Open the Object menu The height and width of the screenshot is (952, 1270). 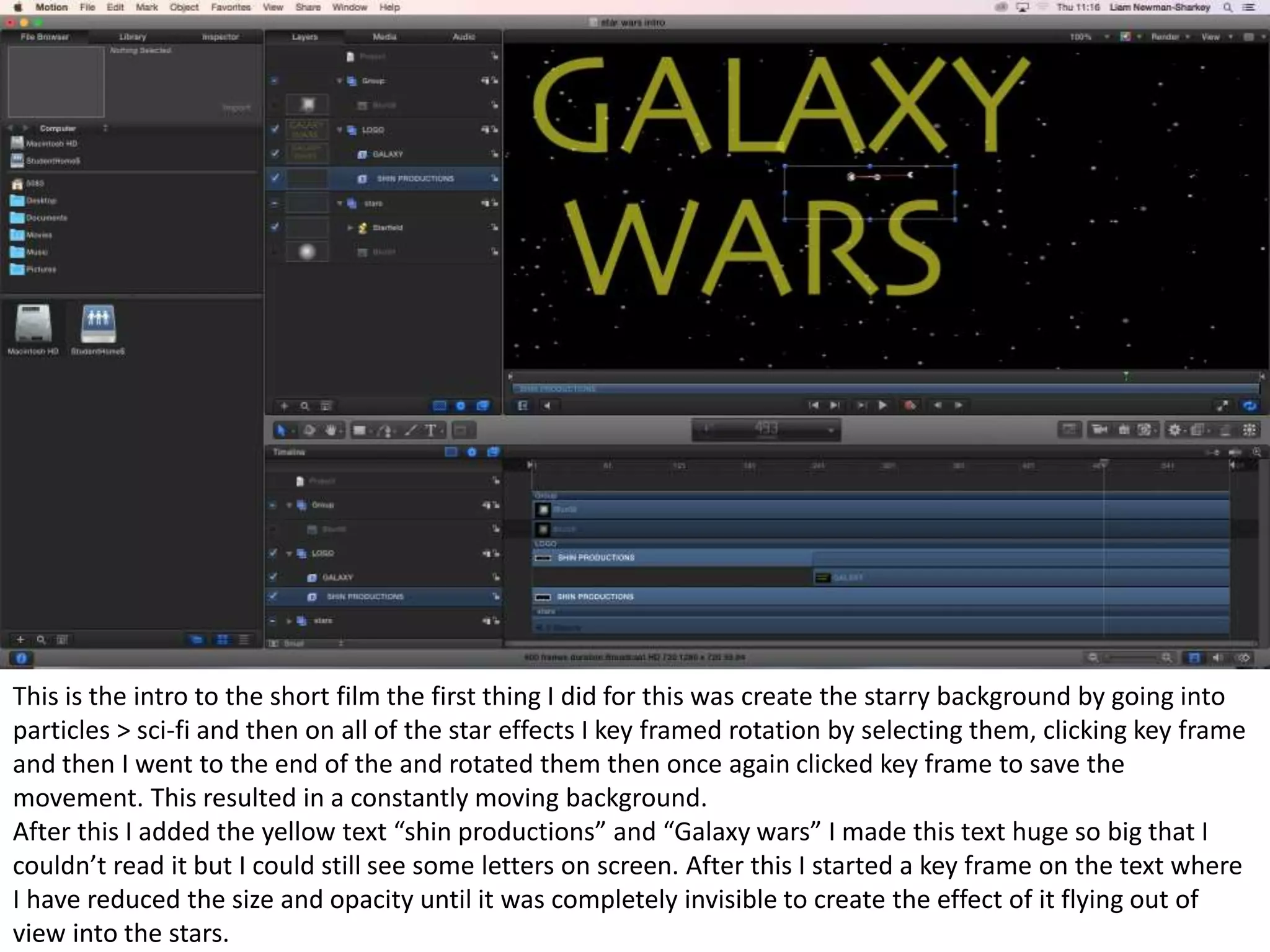point(184,7)
